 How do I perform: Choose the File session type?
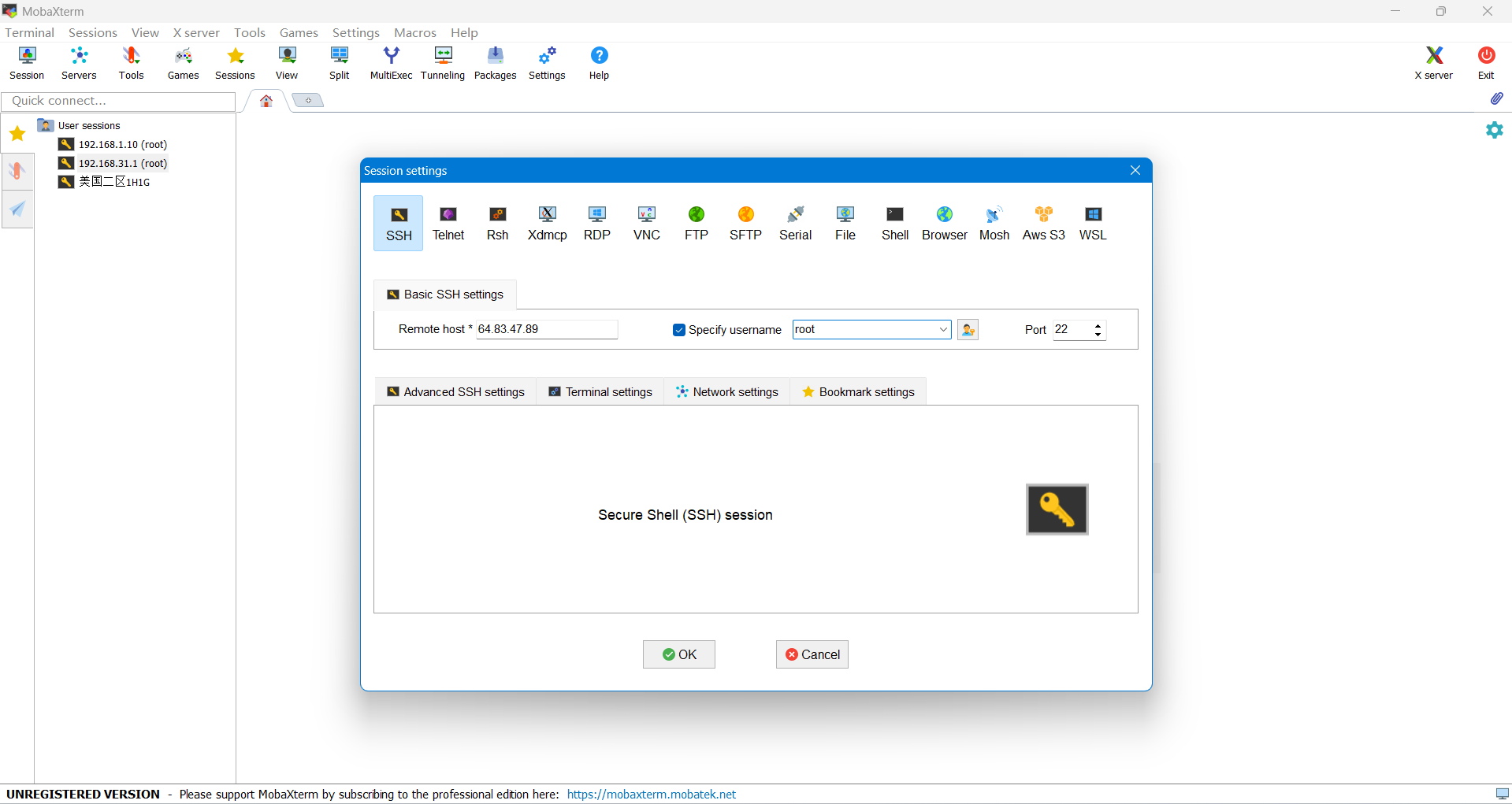click(845, 224)
